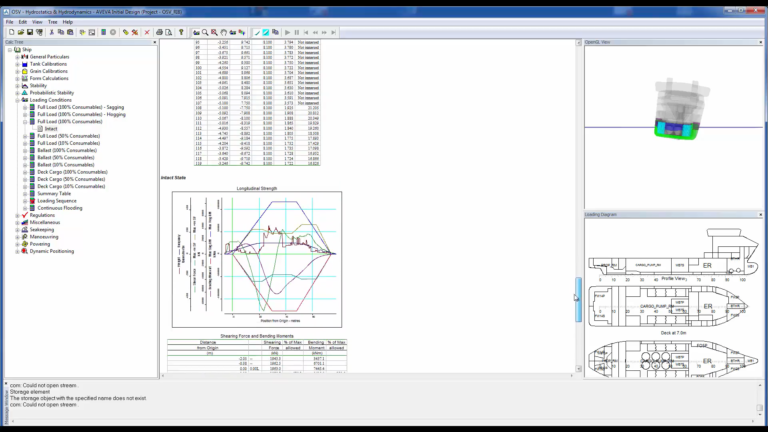
Task: Select the Miscellaneous tree item
Action: pyautogui.click(x=45, y=222)
